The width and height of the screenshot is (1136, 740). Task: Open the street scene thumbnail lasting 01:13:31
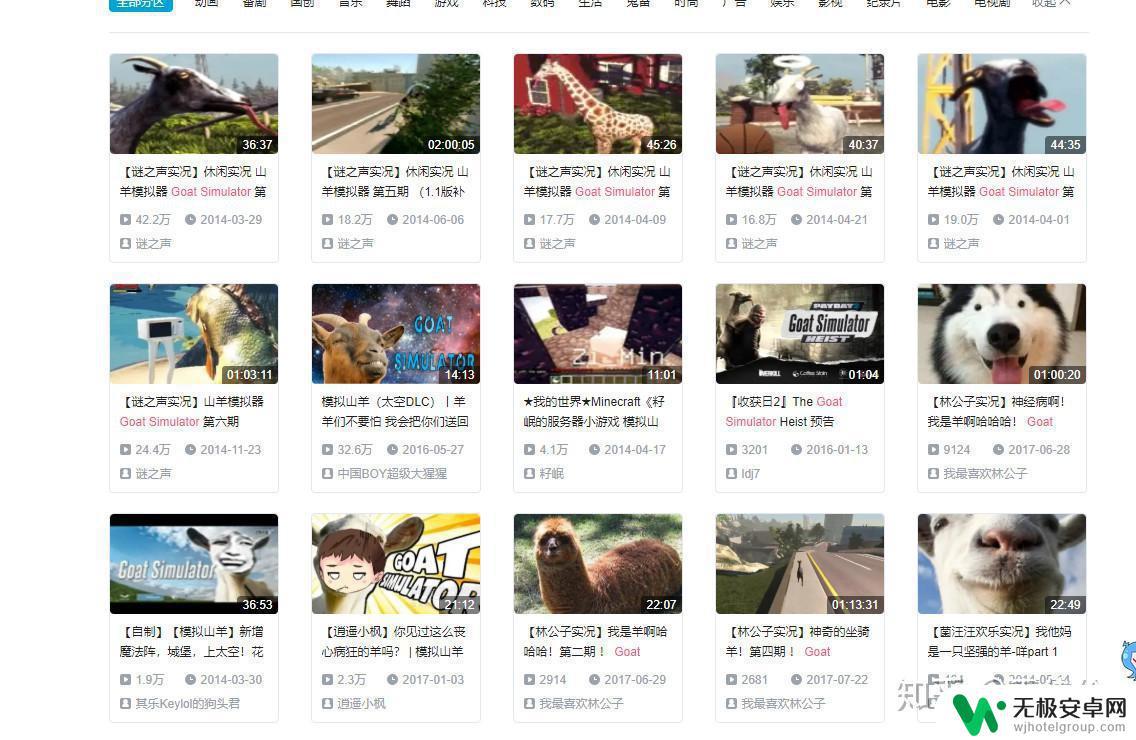[x=800, y=564]
